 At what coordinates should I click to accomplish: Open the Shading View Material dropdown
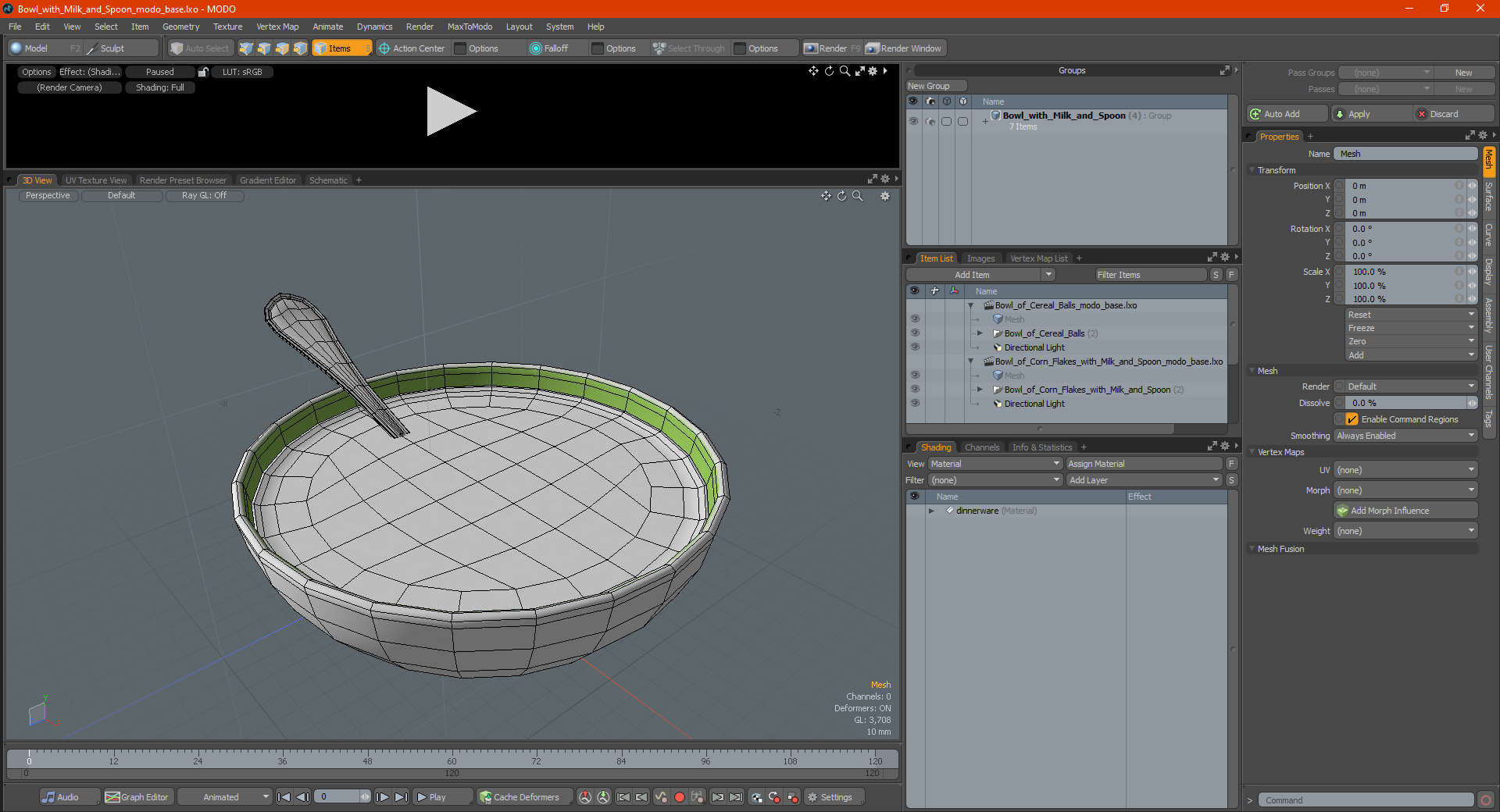coord(995,464)
